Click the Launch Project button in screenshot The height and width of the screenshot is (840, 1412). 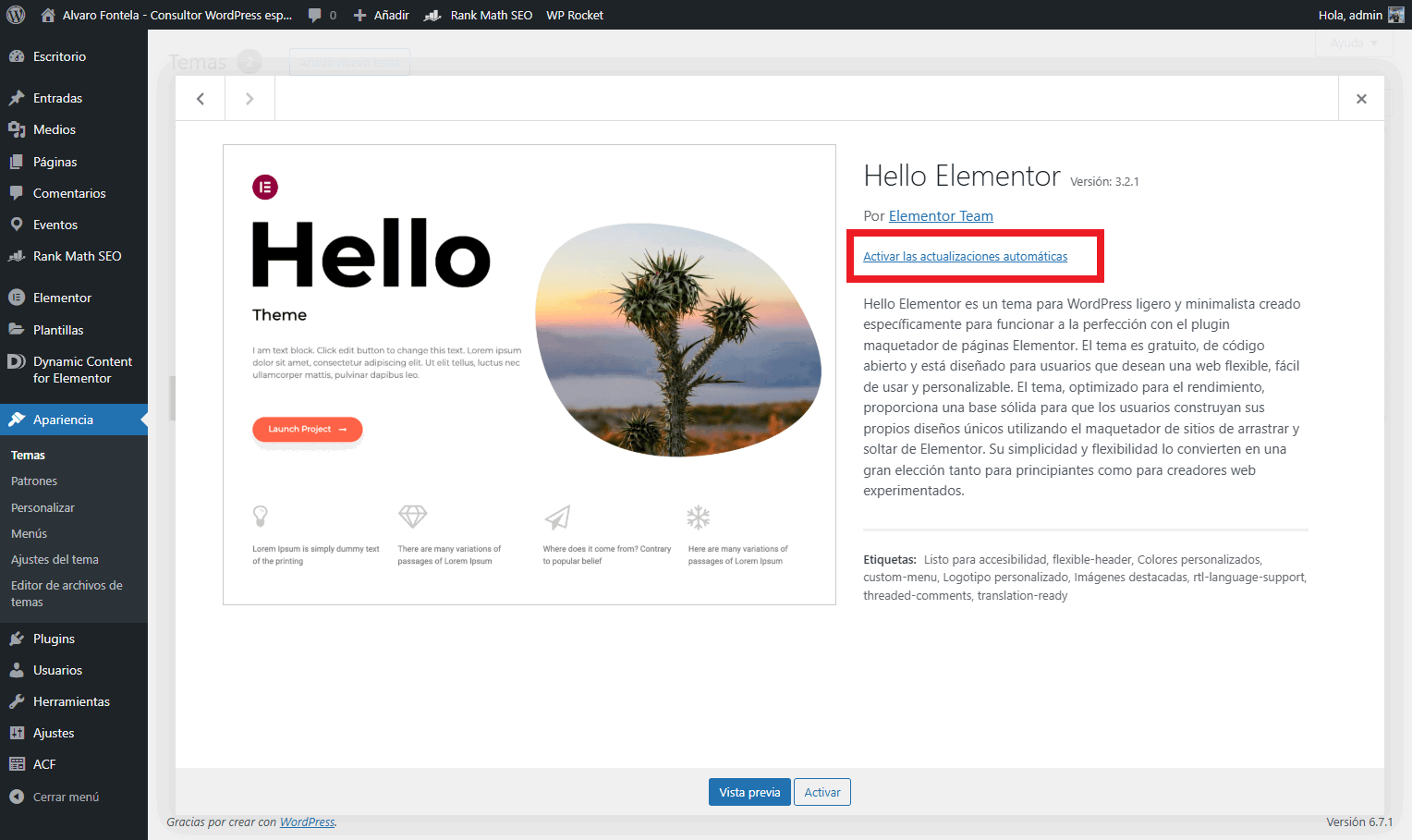tap(307, 429)
